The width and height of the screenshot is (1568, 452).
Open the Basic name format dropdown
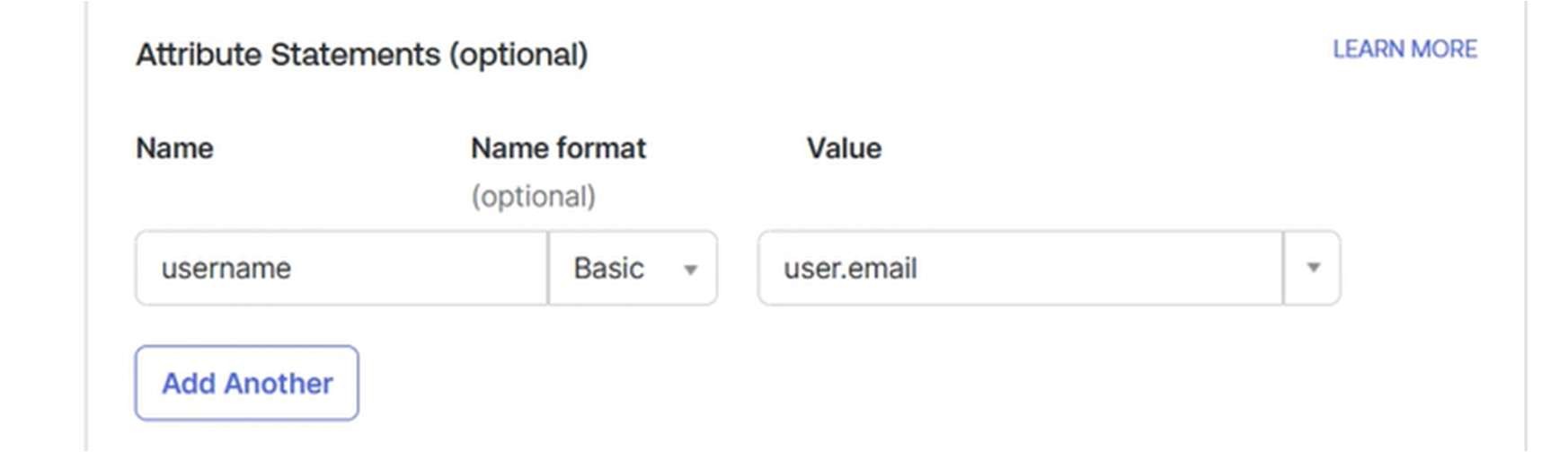coord(633,268)
